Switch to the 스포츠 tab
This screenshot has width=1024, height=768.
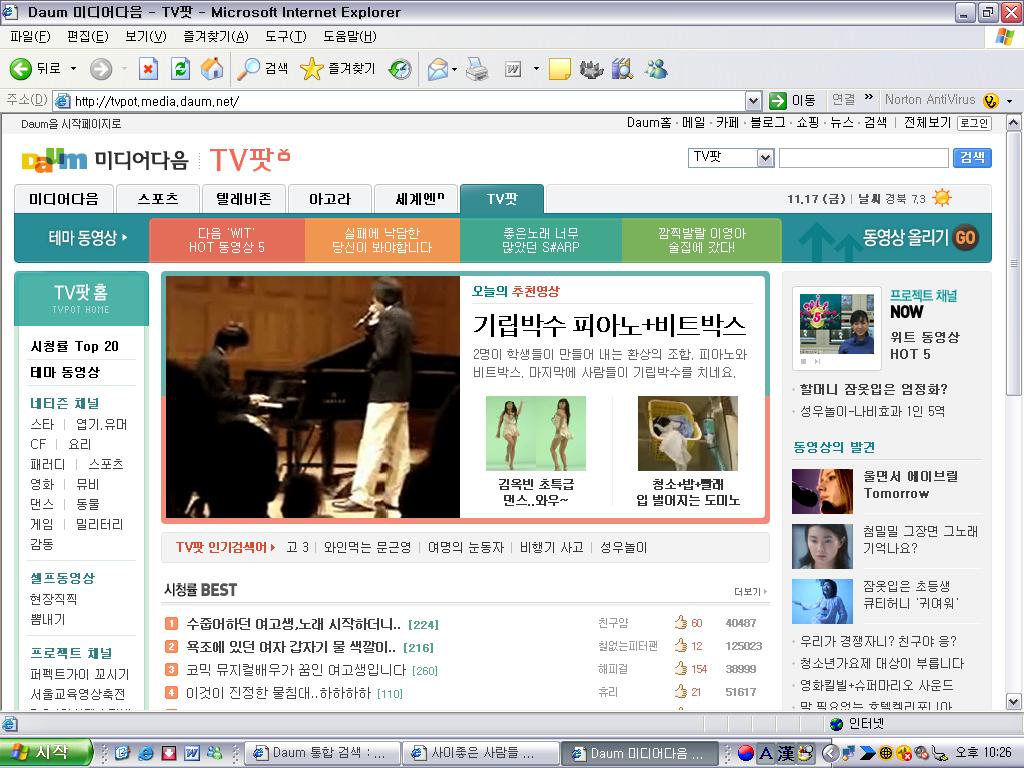pyautogui.click(x=158, y=199)
